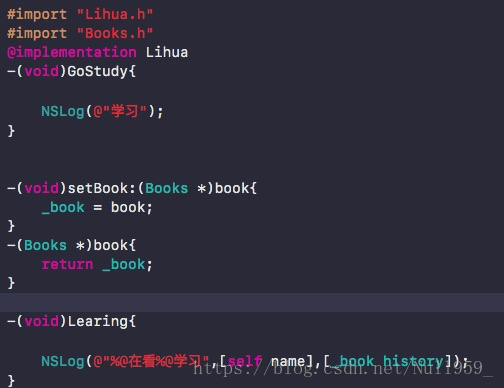This screenshot has height=388, width=504.
Task: Click the NSLog format string "%@在看%@学习"
Action: tap(151, 361)
